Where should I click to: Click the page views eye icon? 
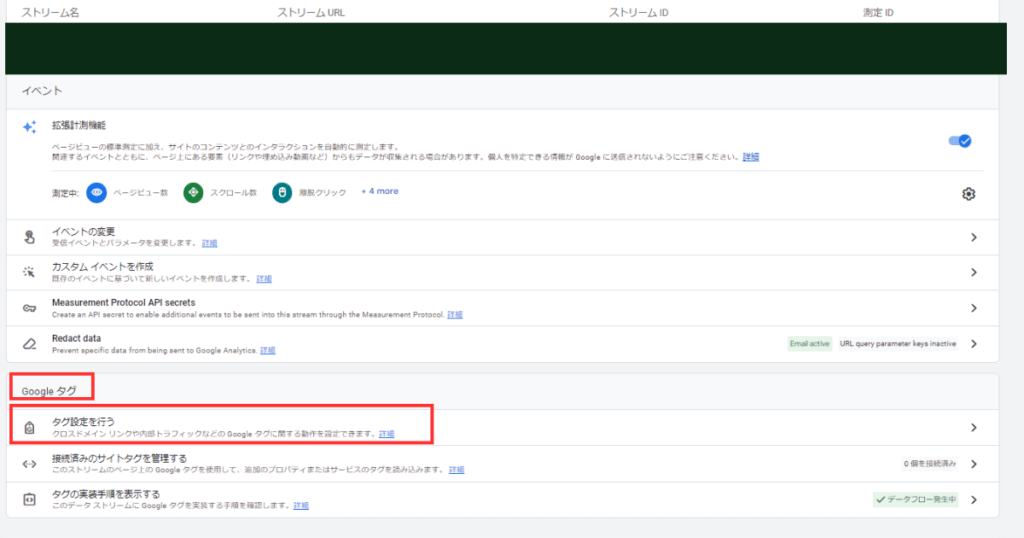(97, 193)
